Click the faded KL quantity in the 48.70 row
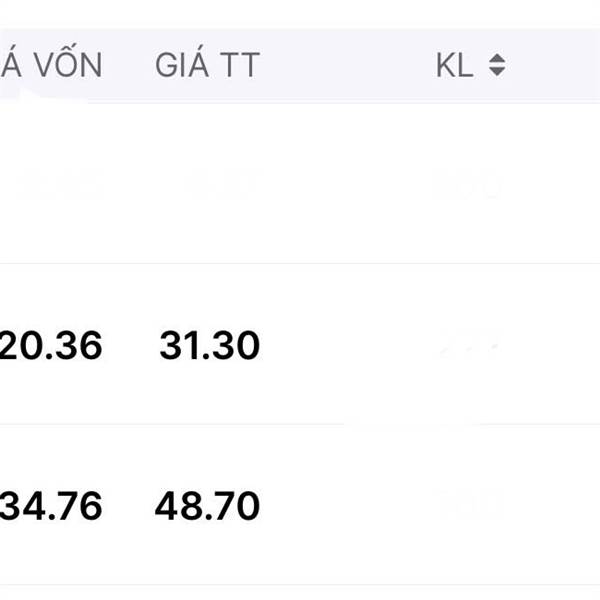Viewport: 600px width, 600px height. point(468,506)
